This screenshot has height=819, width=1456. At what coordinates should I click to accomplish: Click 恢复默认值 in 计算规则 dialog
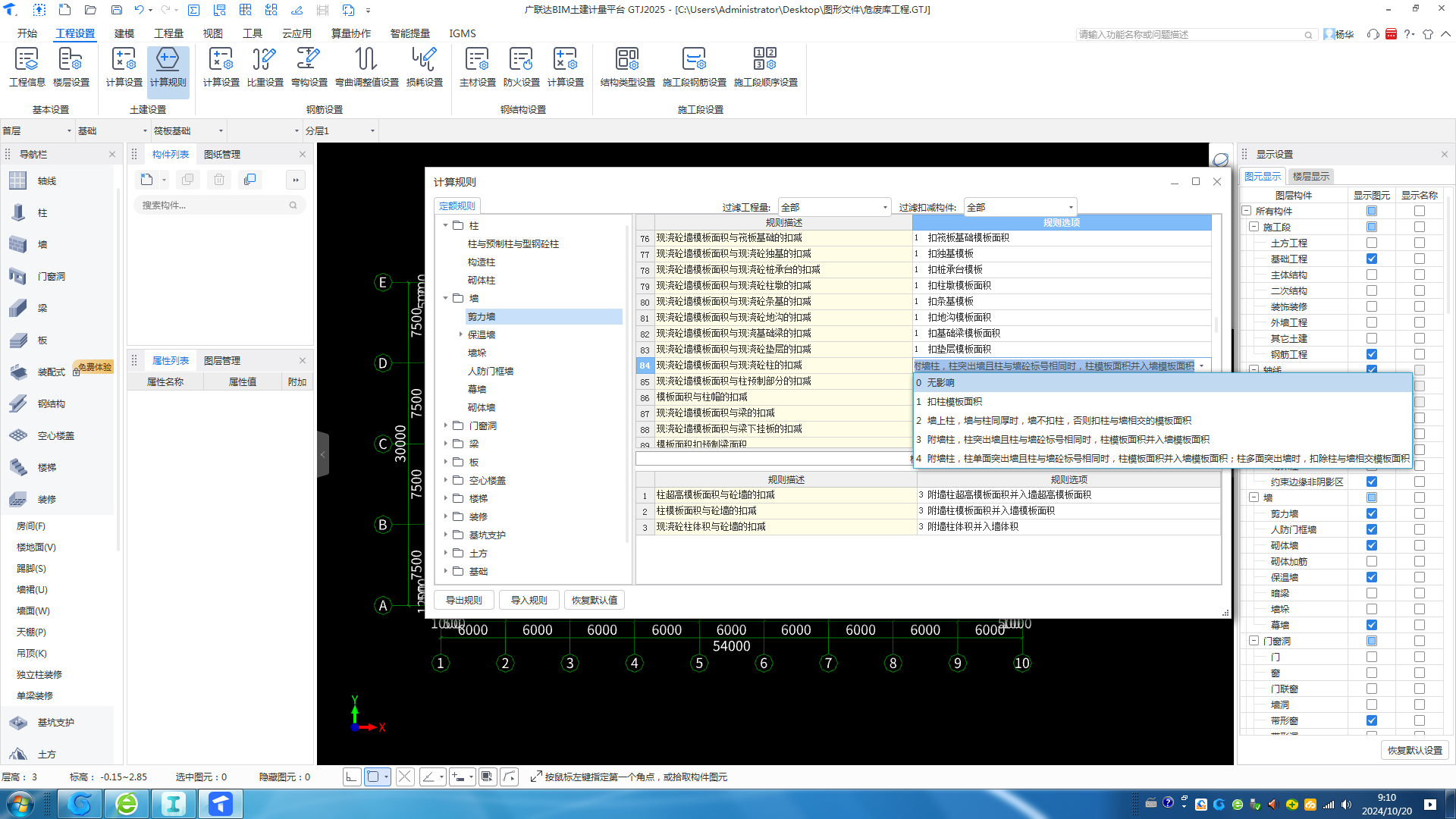tap(595, 600)
